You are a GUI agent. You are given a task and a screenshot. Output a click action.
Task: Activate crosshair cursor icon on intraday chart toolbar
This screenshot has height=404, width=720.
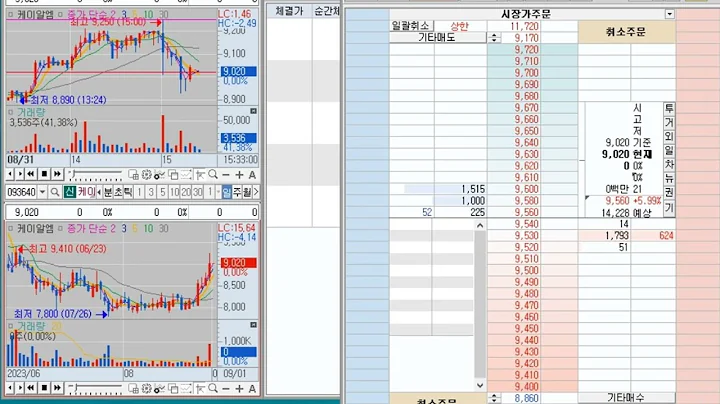(x=200, y=174)
